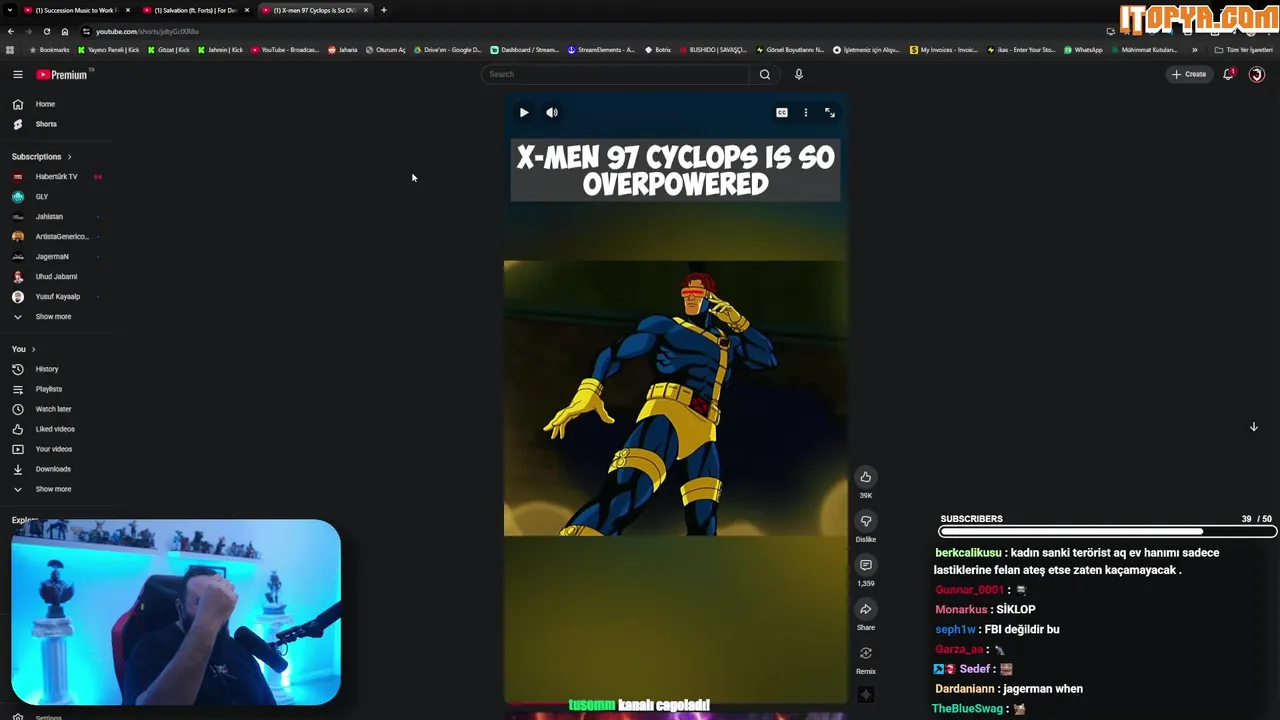
Task: Click the browser home button
Action: 65,31
